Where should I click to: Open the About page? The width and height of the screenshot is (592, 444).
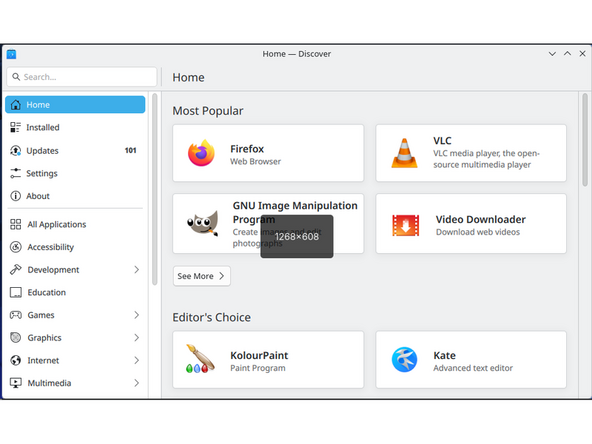(75, 196)
